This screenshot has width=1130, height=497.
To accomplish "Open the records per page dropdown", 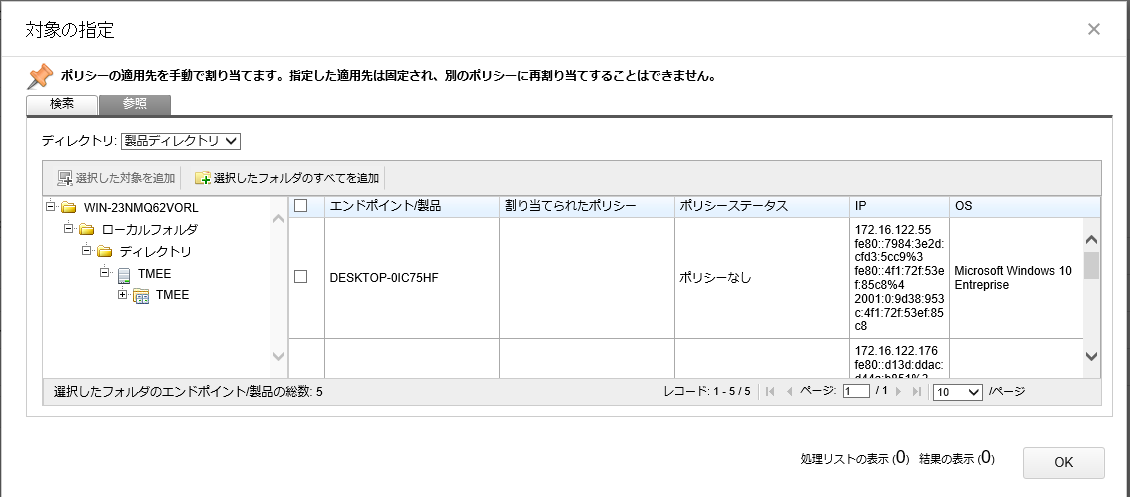I will (x=957, y=392).
